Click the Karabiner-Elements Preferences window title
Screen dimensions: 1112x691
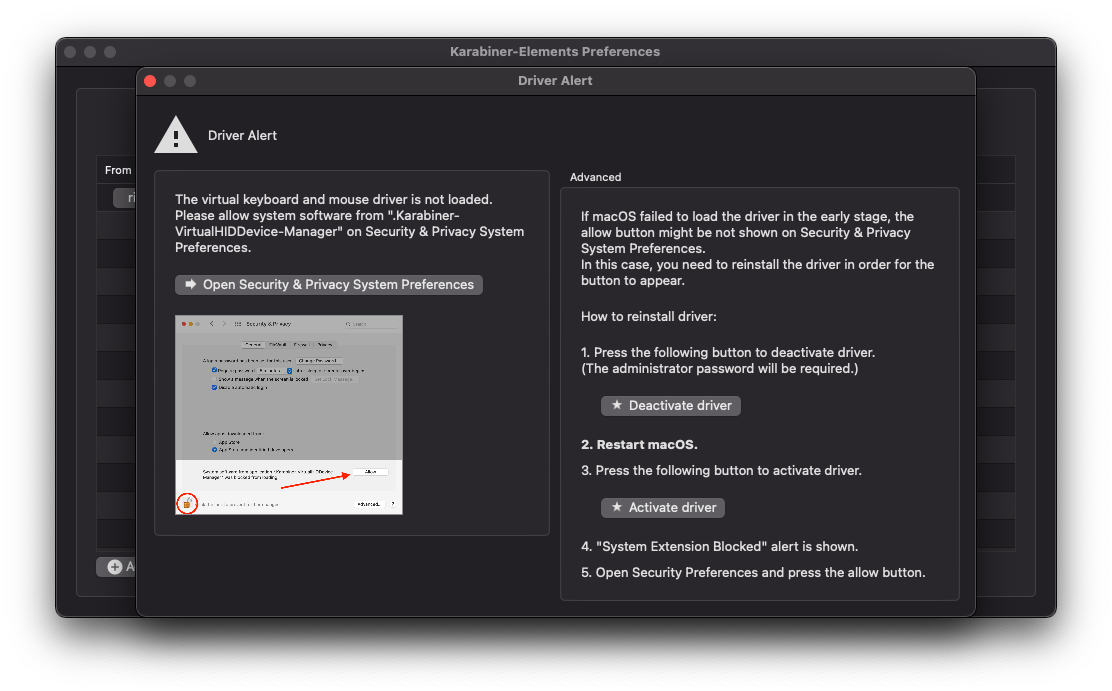point(555,52)
